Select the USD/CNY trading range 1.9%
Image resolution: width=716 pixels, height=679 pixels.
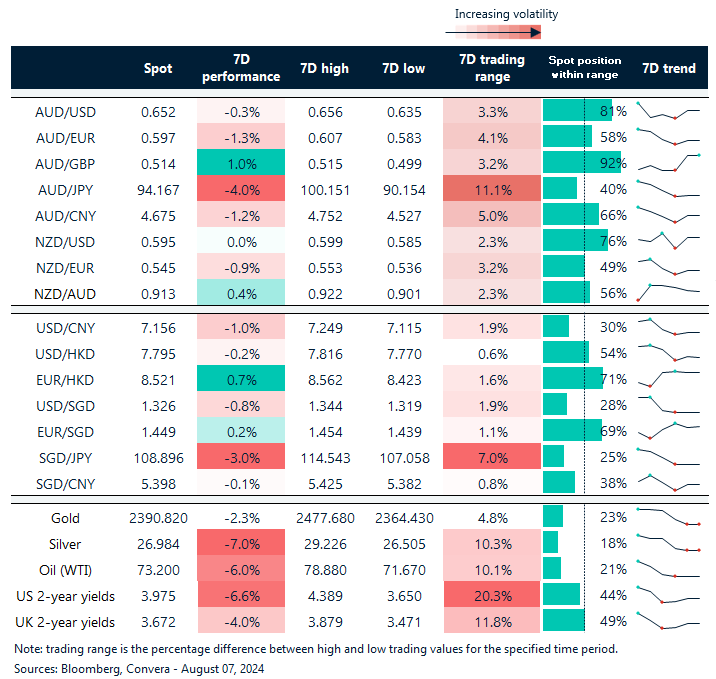tap(492, 326)
